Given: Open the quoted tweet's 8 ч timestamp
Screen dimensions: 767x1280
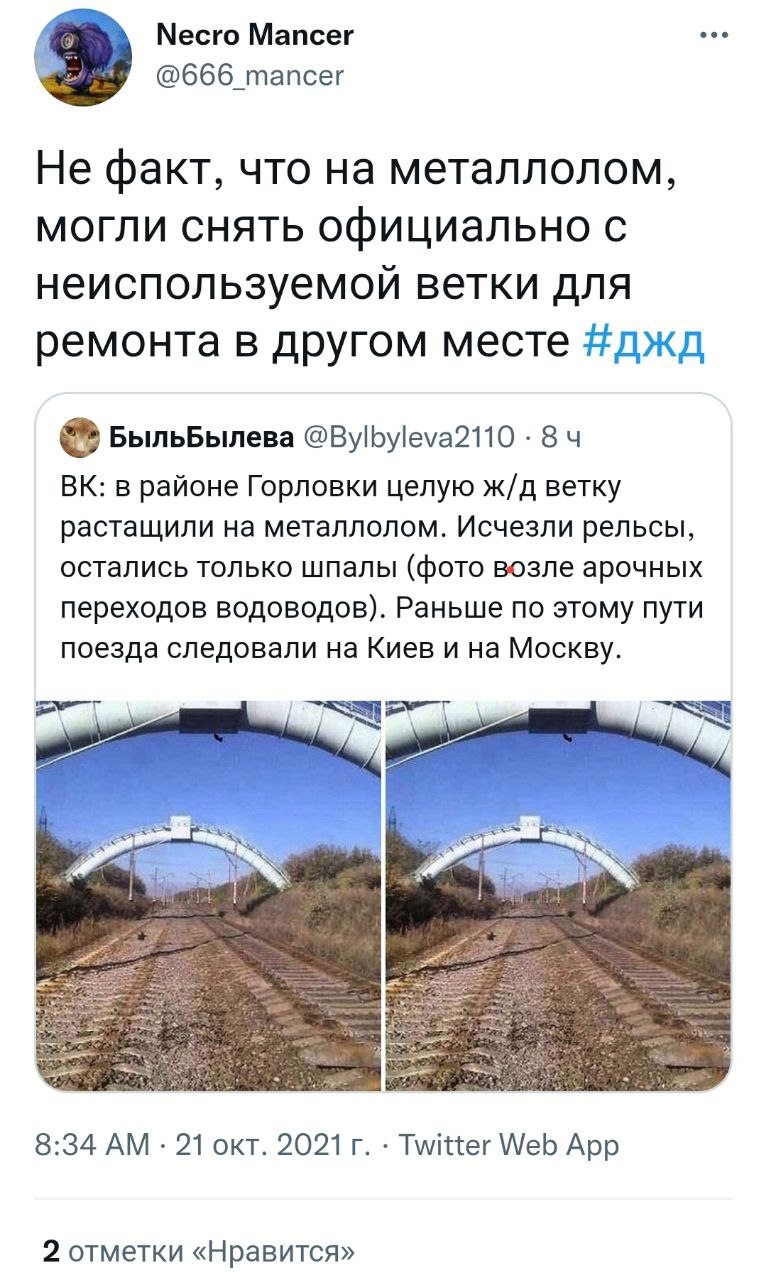Looking at the screenshot, I should coord(562,437).
